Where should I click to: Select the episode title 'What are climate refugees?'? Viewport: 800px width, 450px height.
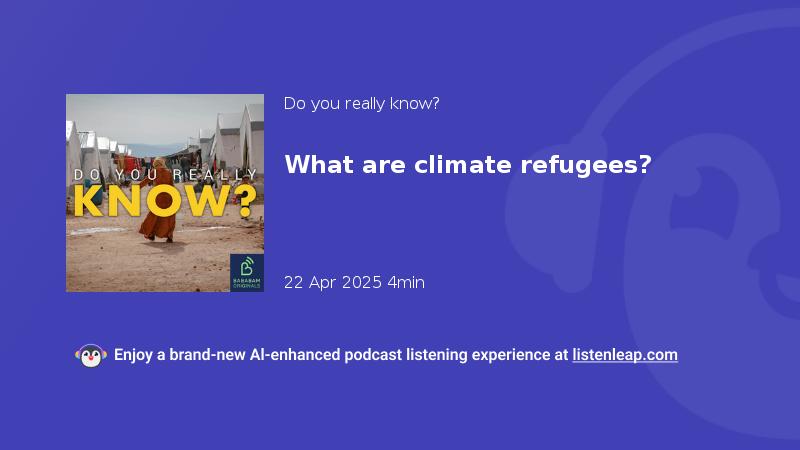click(468, 165)
